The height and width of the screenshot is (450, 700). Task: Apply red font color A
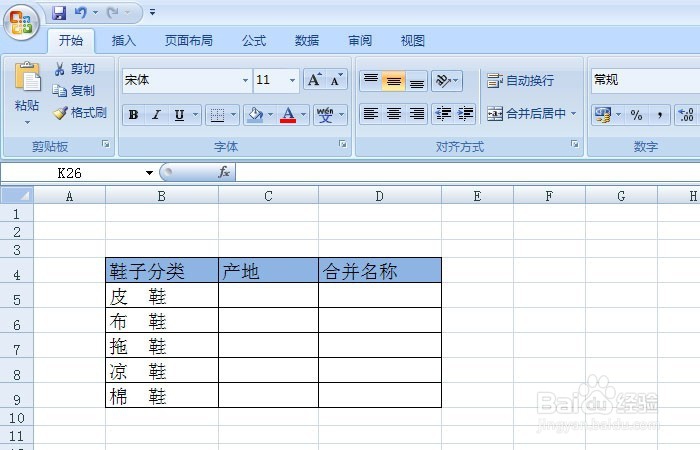[x=288, y=115]
